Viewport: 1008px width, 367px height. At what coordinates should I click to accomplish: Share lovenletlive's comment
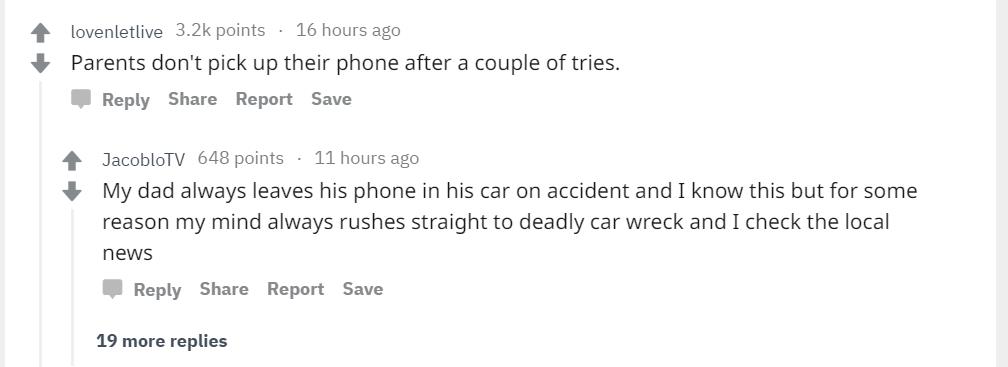pyautogui.click(x=192, y=99)
